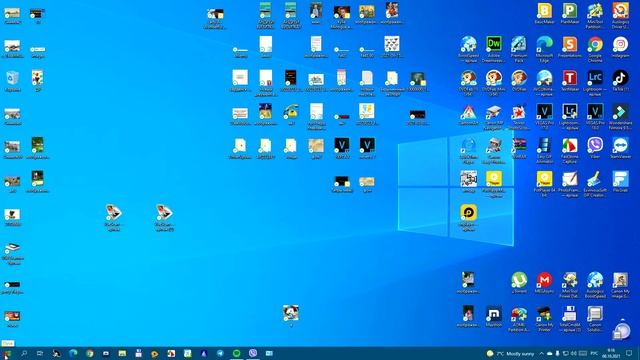Switch to Viber in the taskbar

[253, 353]
